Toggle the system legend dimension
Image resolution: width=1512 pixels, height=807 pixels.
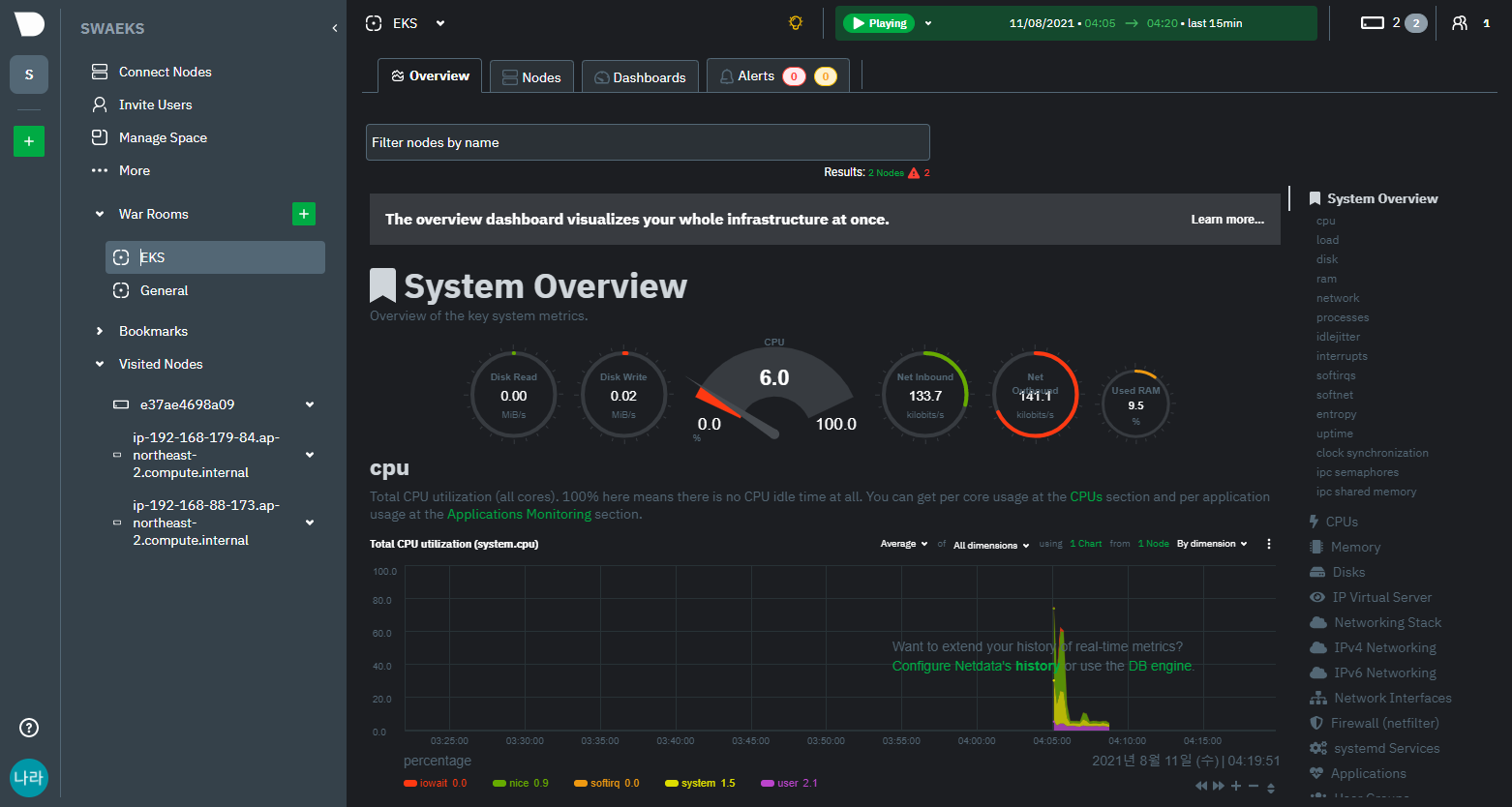coord(700,783)
